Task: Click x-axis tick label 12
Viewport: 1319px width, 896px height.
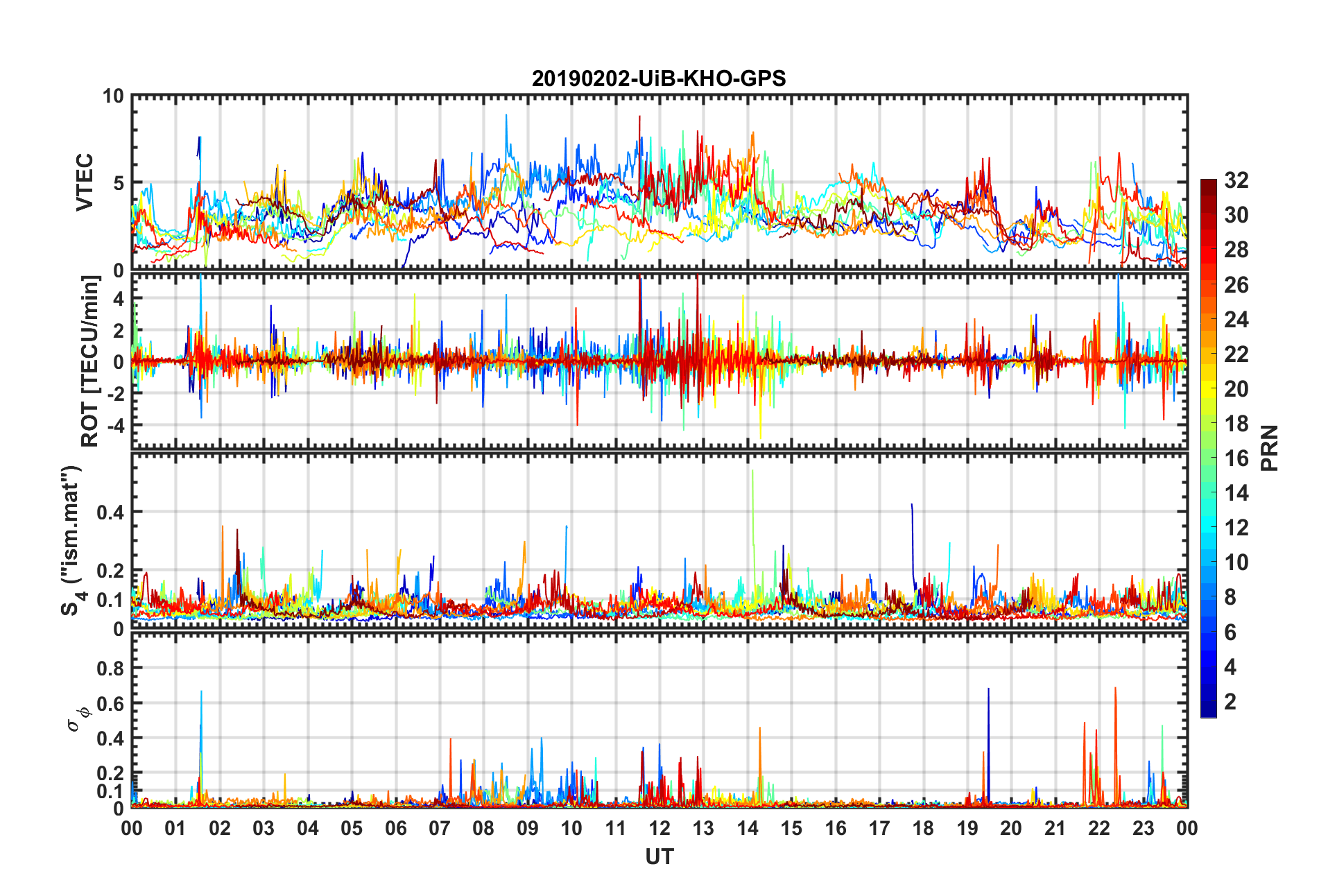Action: 659,828
